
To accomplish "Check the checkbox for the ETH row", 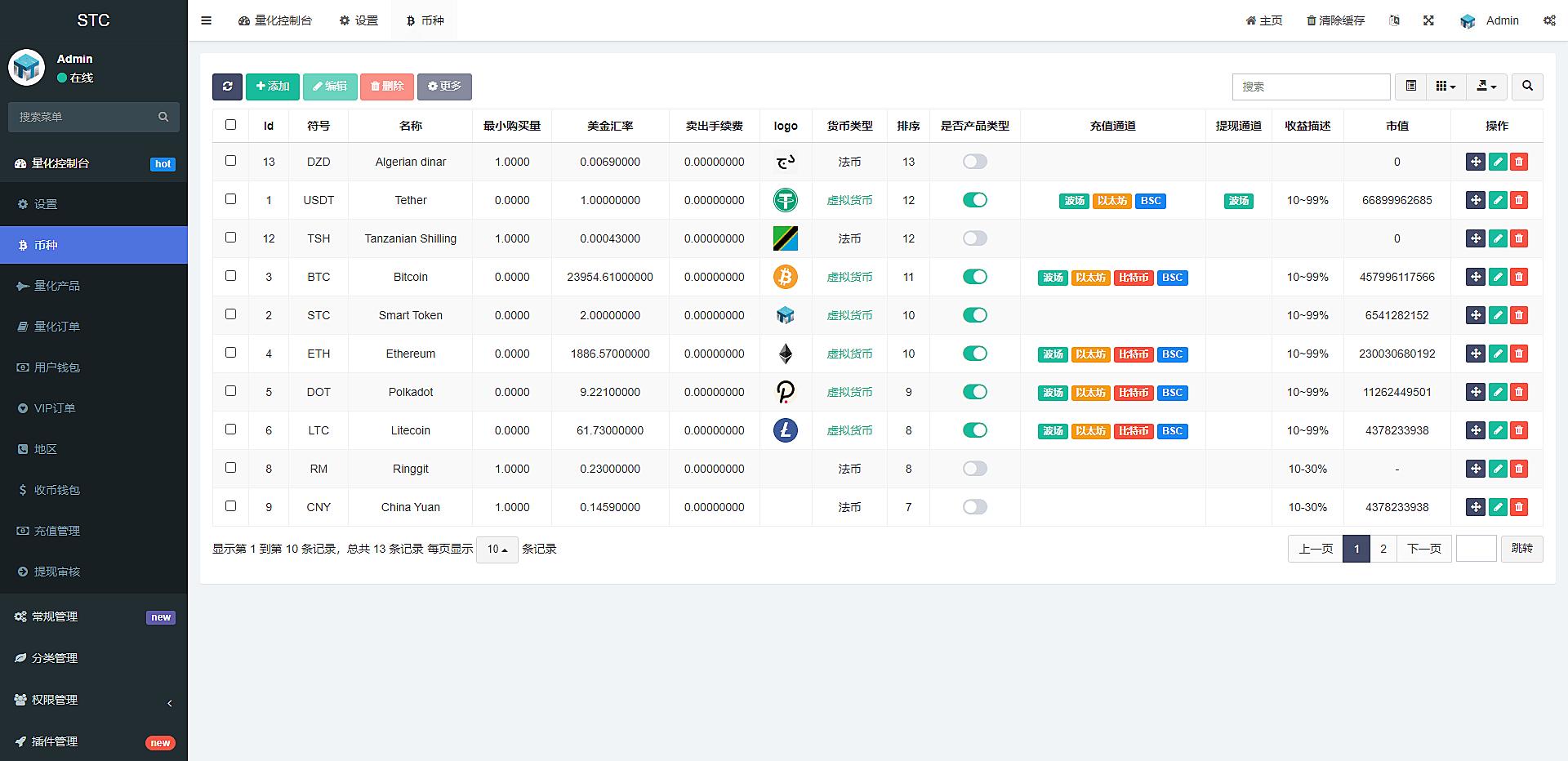I will click(230, 353).
